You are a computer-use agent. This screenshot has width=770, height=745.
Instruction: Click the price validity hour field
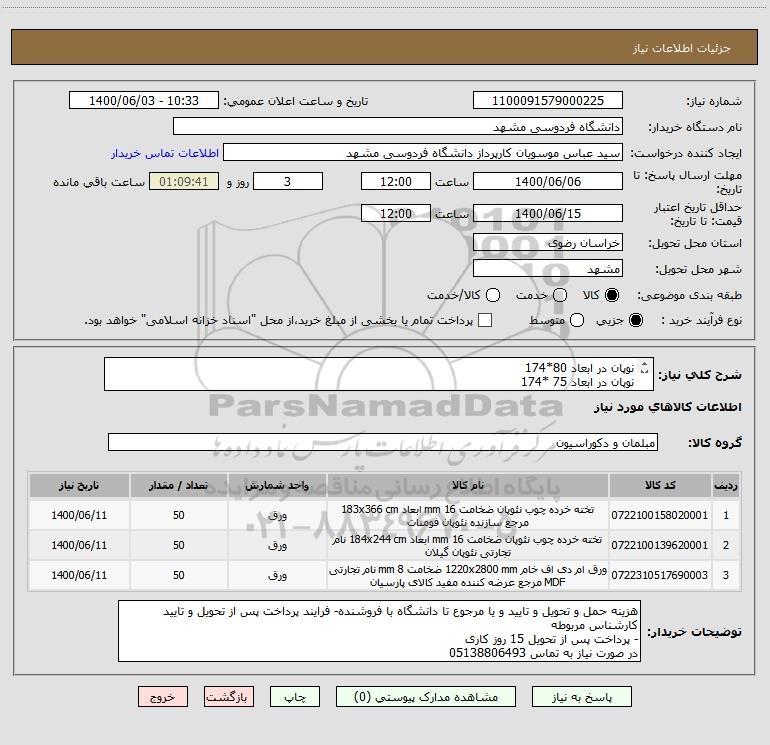396,213
